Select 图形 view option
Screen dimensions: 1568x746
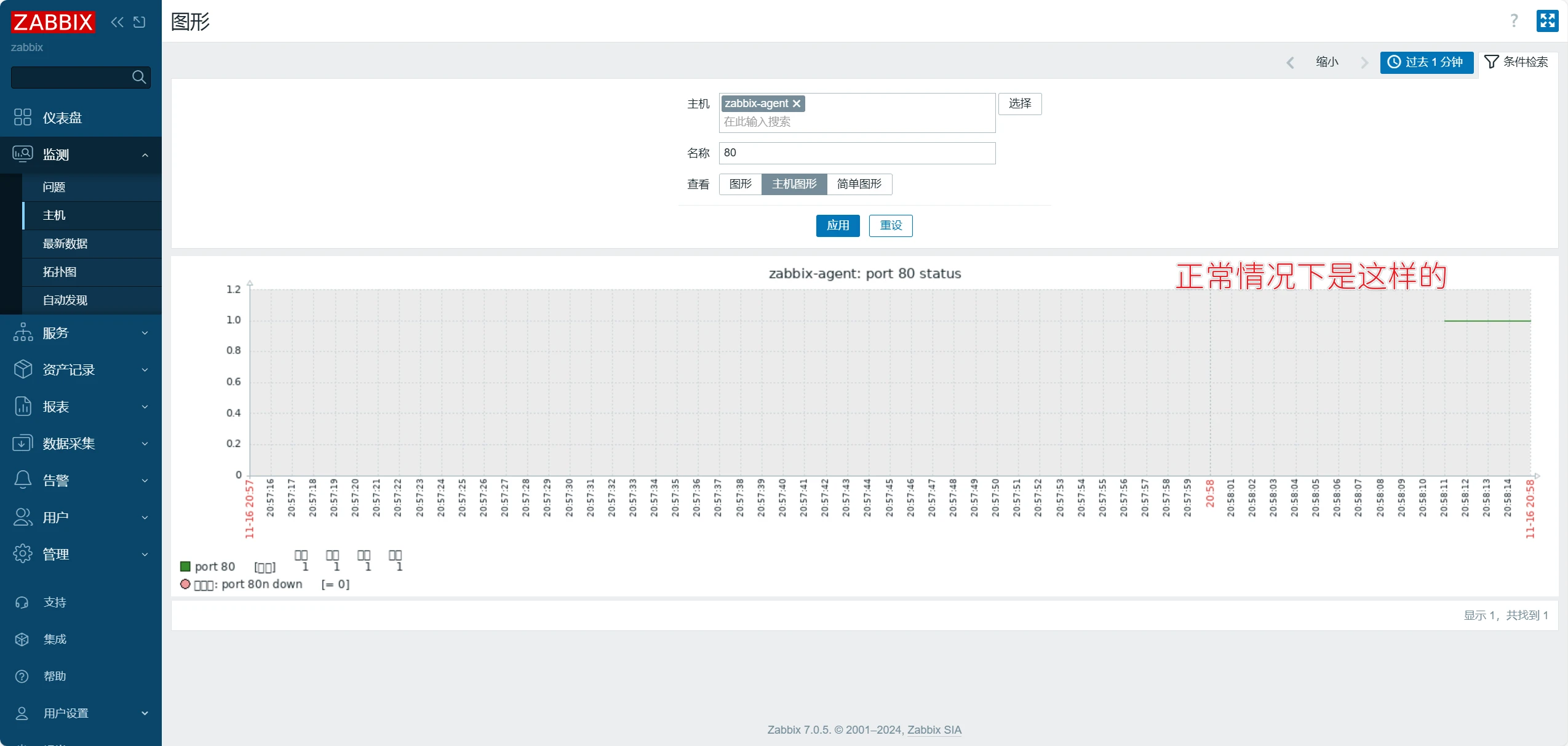740,184
